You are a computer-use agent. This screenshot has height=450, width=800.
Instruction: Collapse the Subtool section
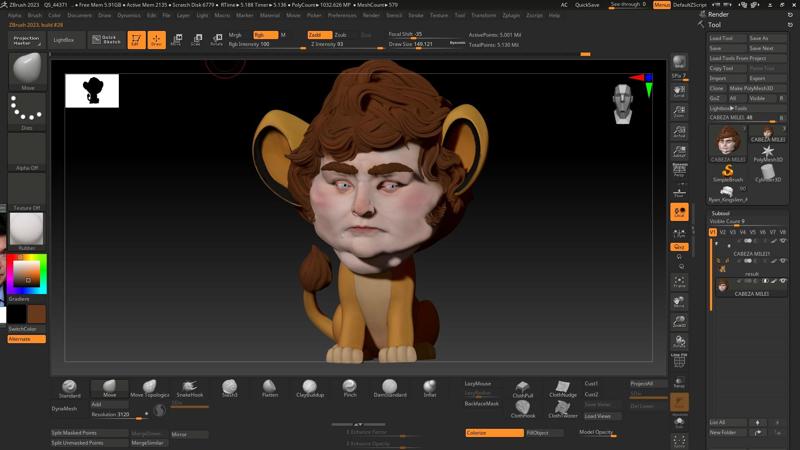point(720,213)
